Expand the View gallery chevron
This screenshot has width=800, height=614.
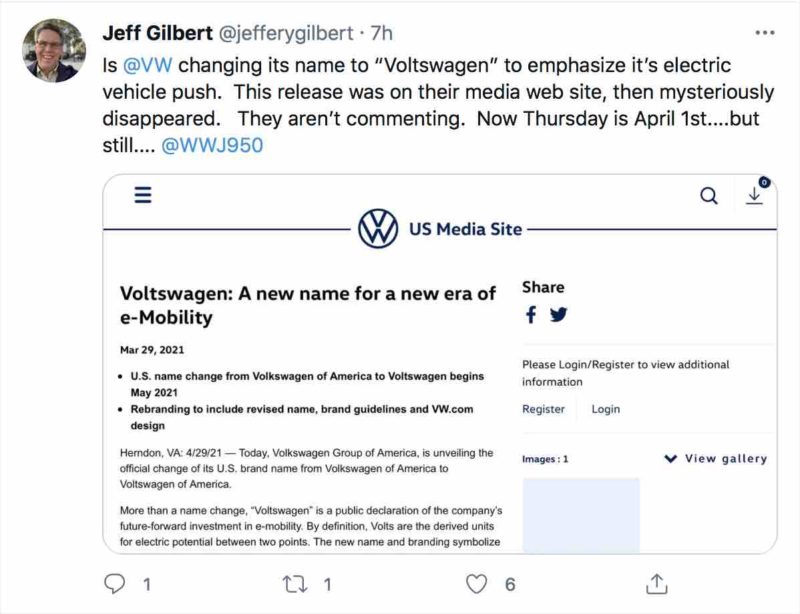tap(670, 459)
